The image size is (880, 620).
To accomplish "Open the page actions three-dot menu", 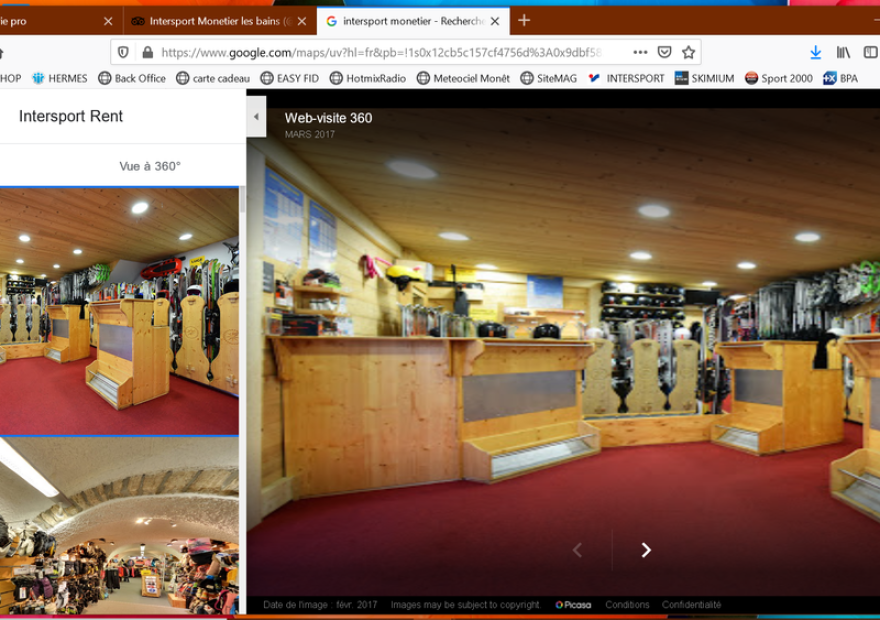I will click(640, 52).
